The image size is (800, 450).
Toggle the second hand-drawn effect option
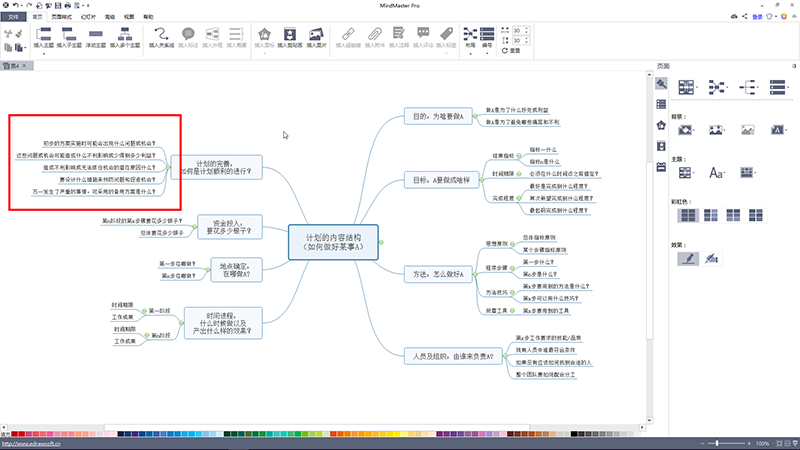point(711,258)
